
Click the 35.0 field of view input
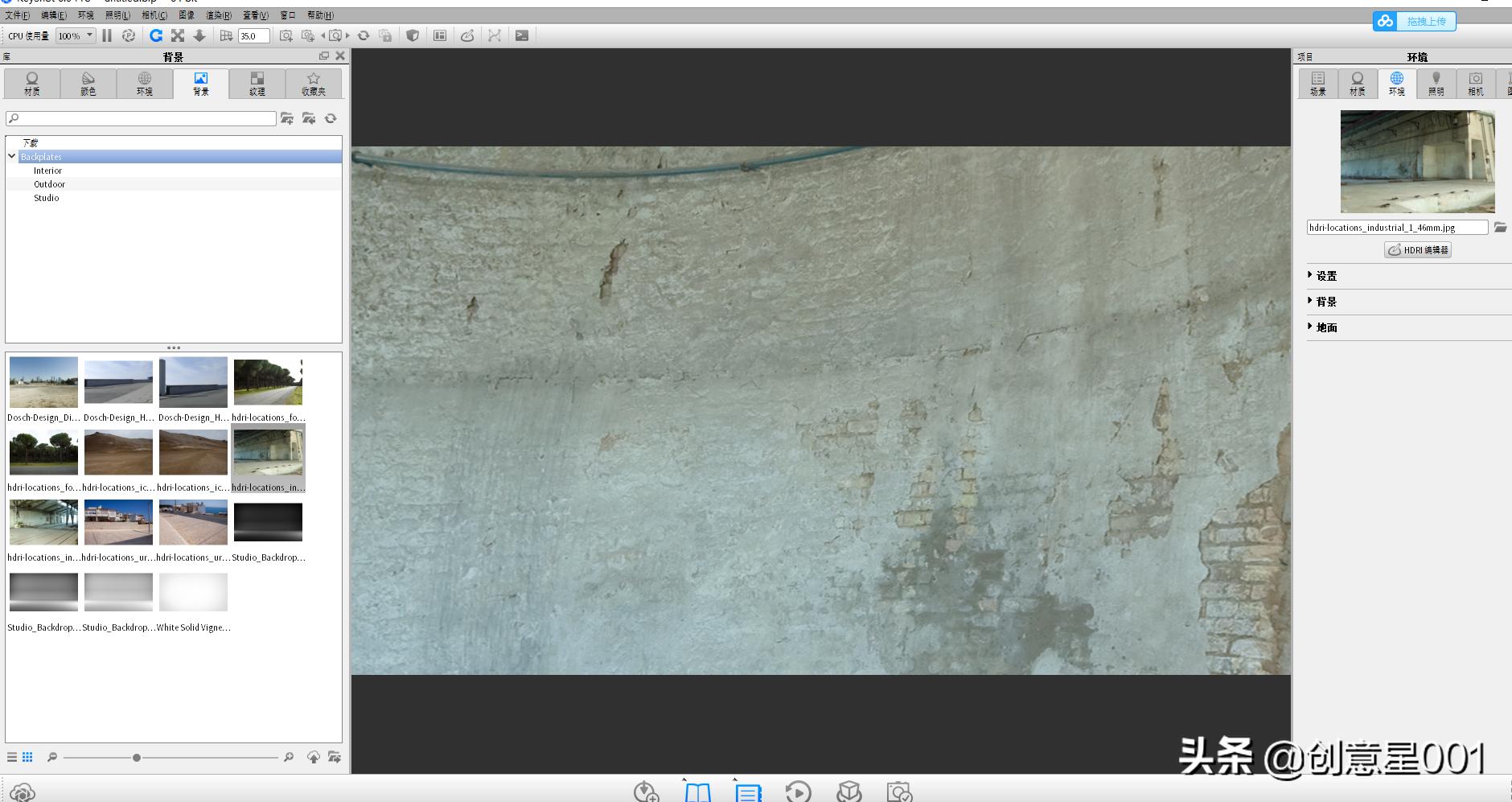pyautogui.click(x=253, y=35)
